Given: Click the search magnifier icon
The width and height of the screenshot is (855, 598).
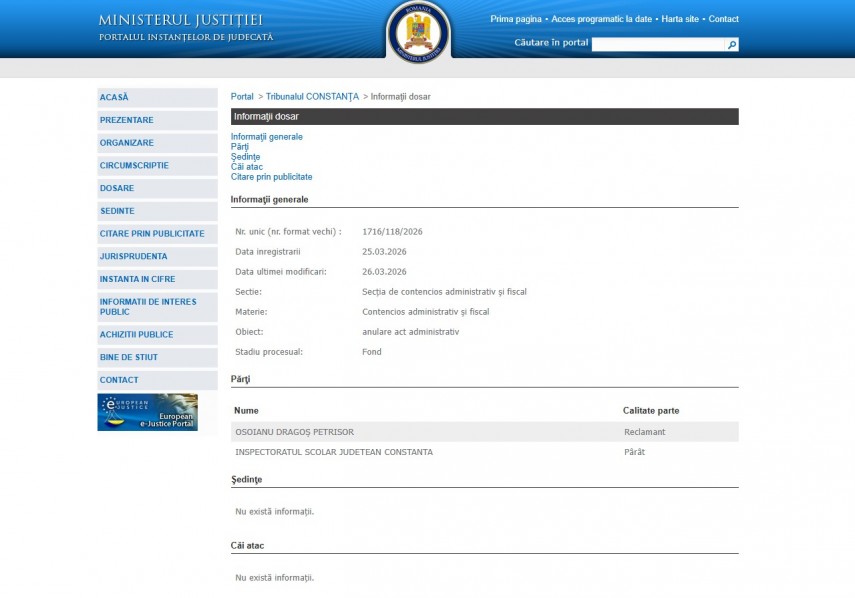Looking at the screenshot, I should click(732, 45).
